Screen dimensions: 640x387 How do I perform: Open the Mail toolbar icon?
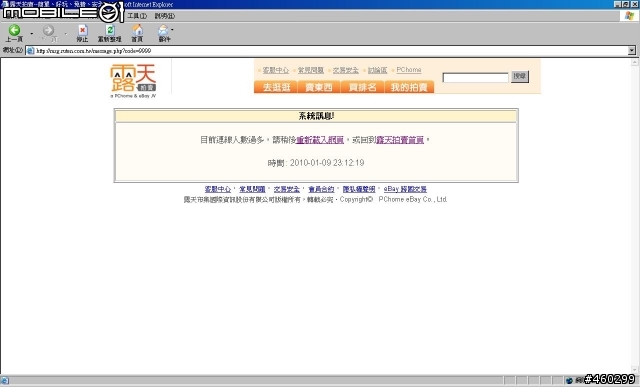163,33
